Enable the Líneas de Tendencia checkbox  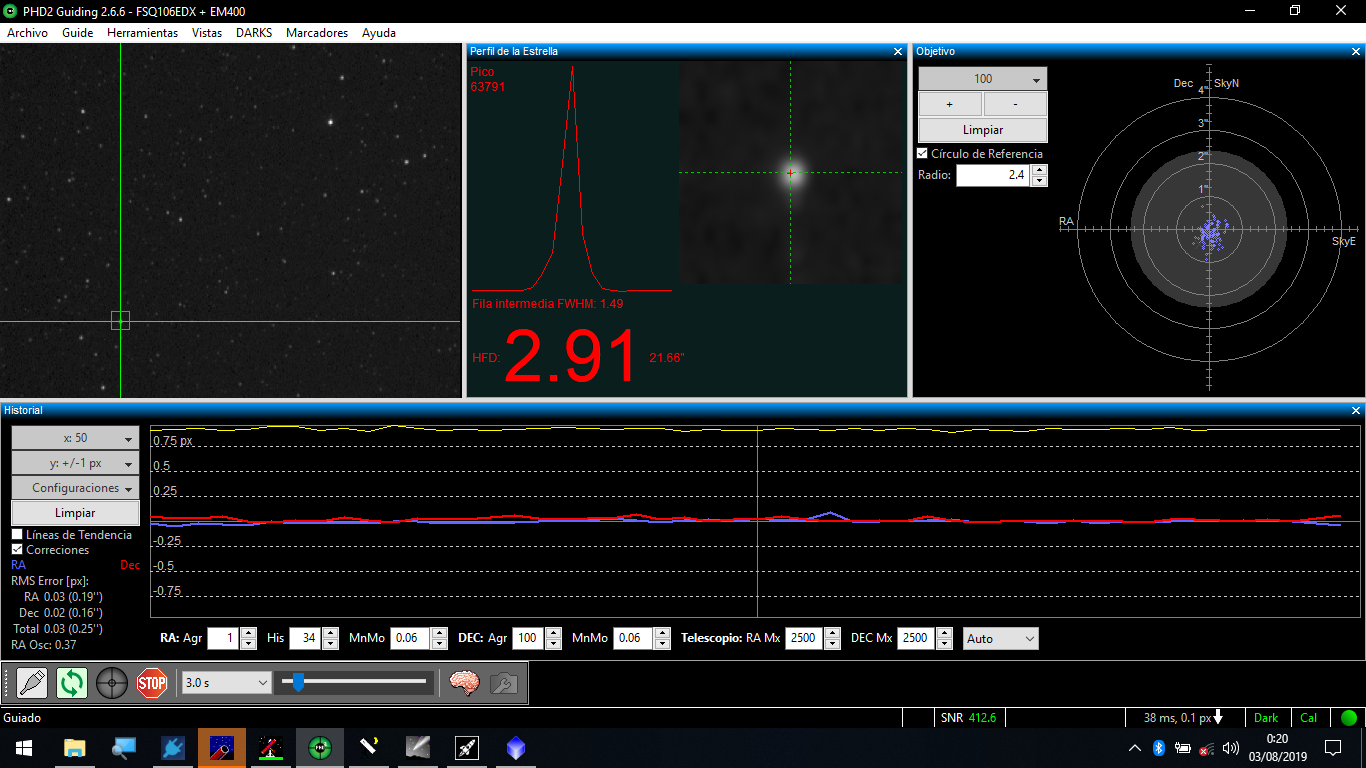coord(17,535)
